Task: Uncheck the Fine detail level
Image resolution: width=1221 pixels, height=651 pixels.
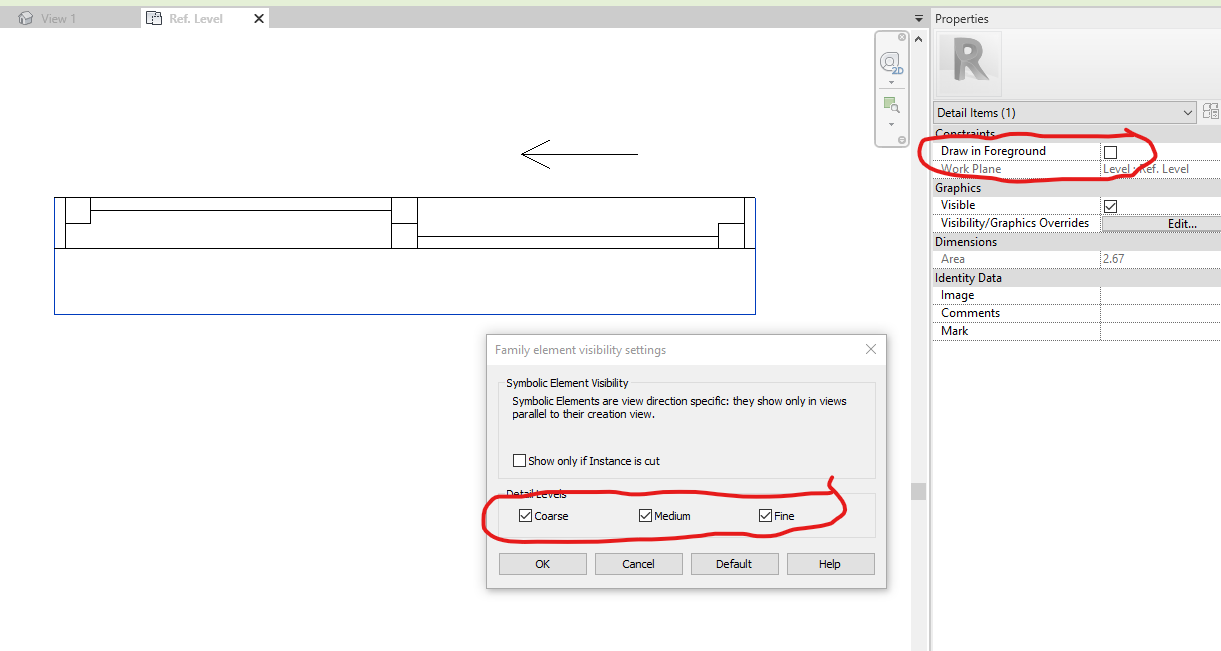Action: tap(764, 515)
